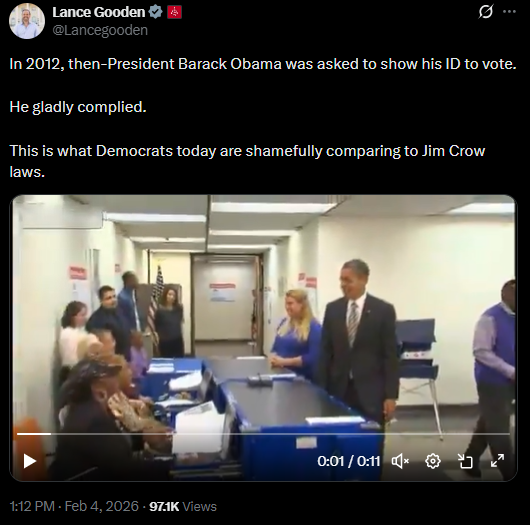Click the Lance Gooden display name

[x=99, y=12]
